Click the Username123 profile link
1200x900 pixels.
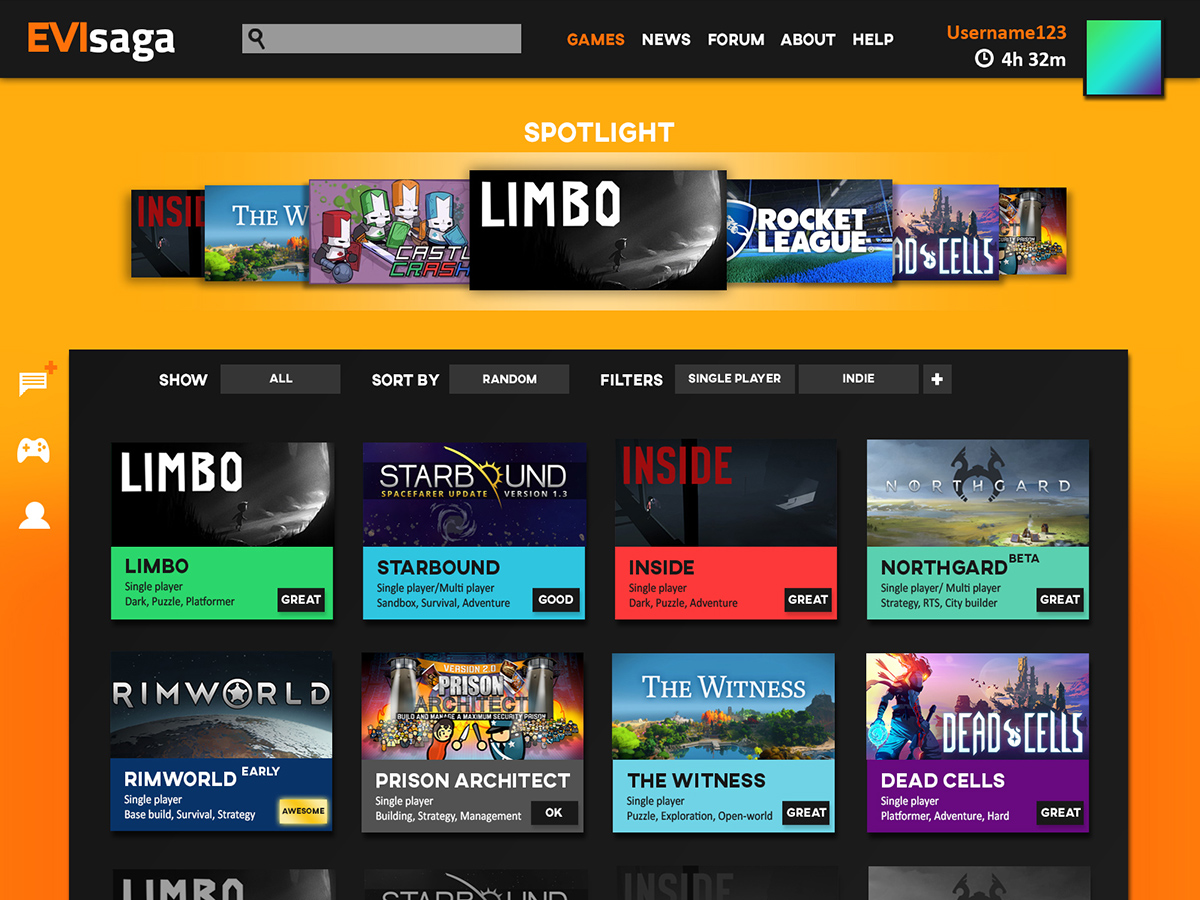[1006, 32]
